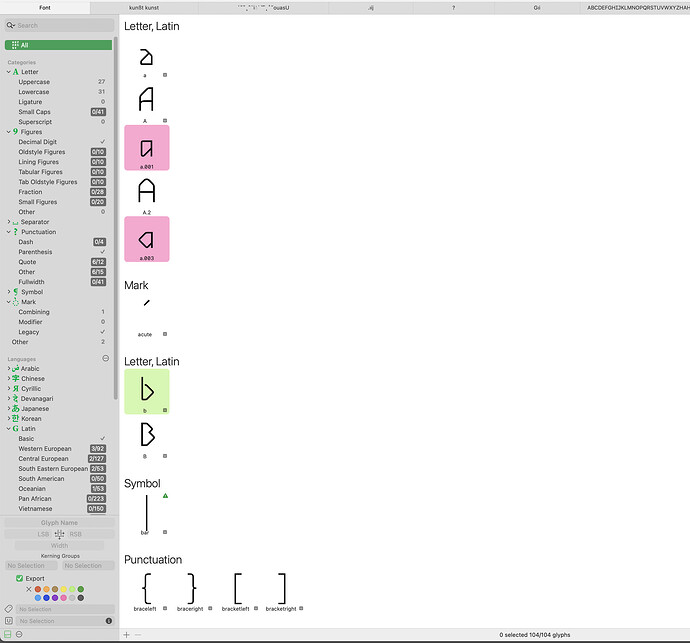The width and height of the screenshot is (690, 643).
Task: Click the minus icon in the sidebar footer
Action: [x=19, y=634]
